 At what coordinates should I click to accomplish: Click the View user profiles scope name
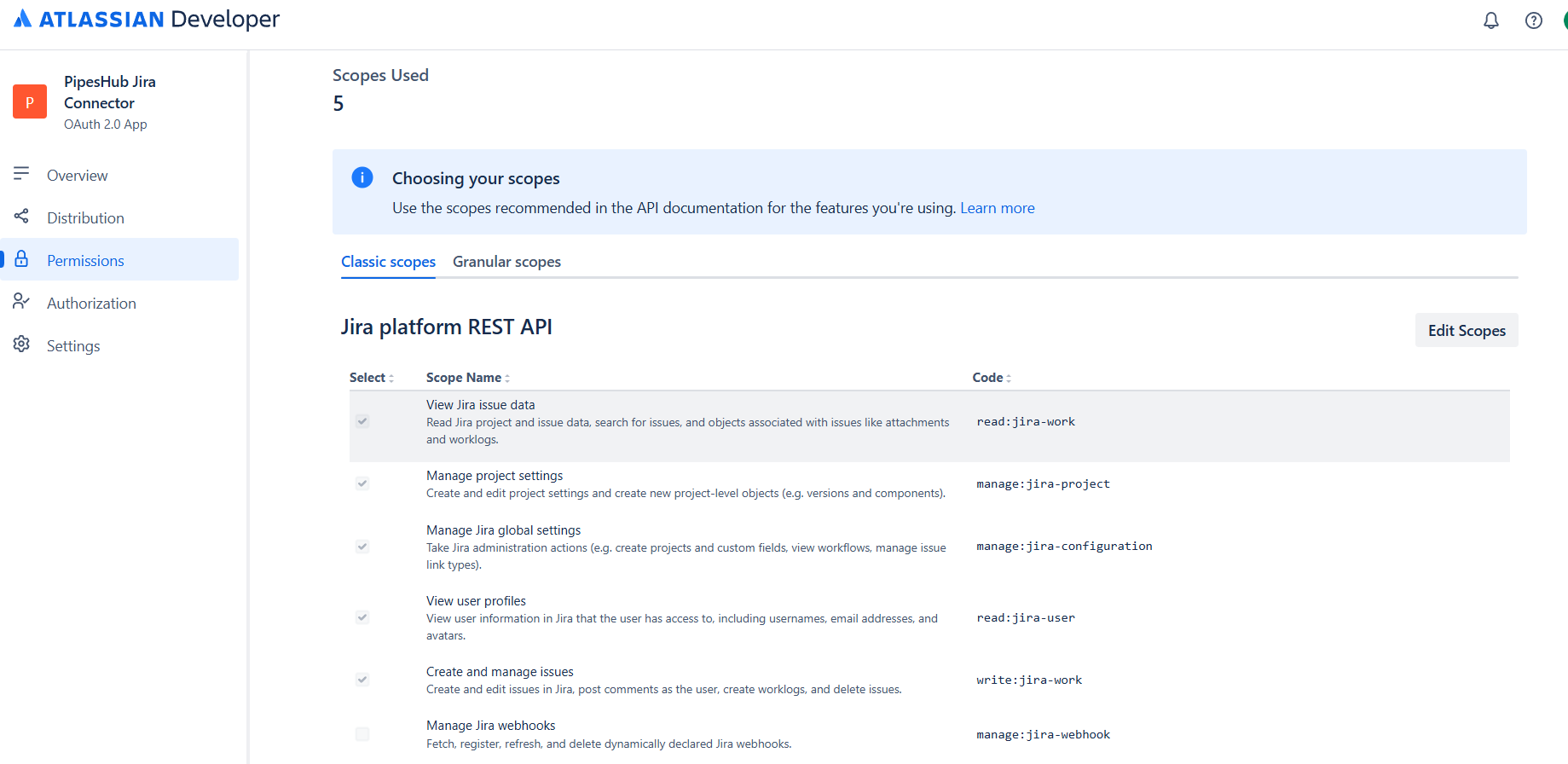click(476, 601)
